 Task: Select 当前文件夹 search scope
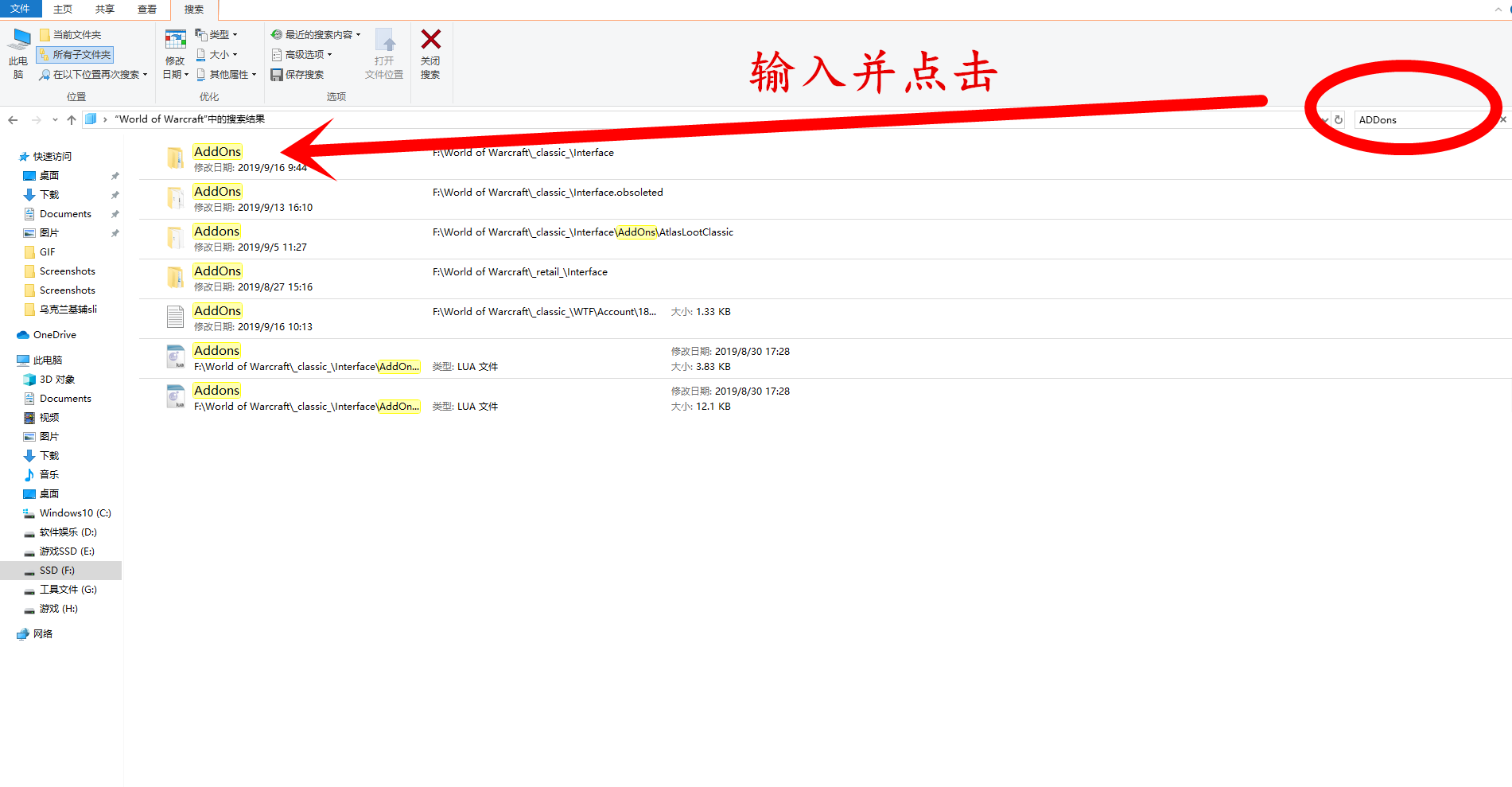click(71, 35)
